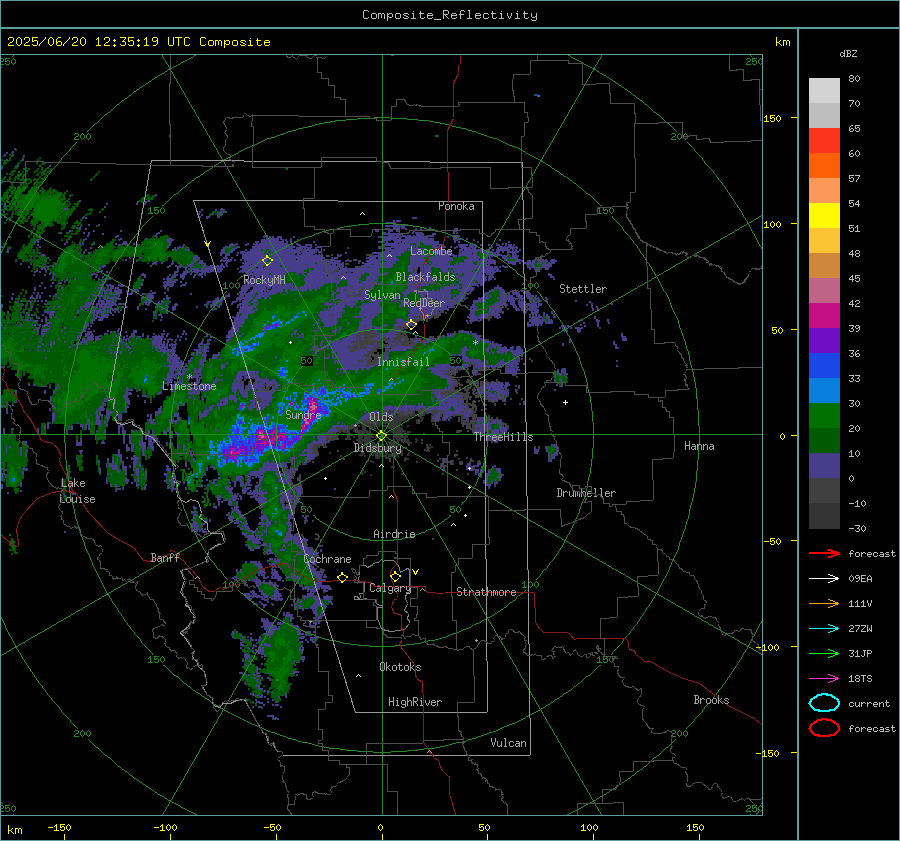The image size is (900, 841).
Task: Click the yellow diamond marker near Cochrane
Action: (x=342, y=577)
